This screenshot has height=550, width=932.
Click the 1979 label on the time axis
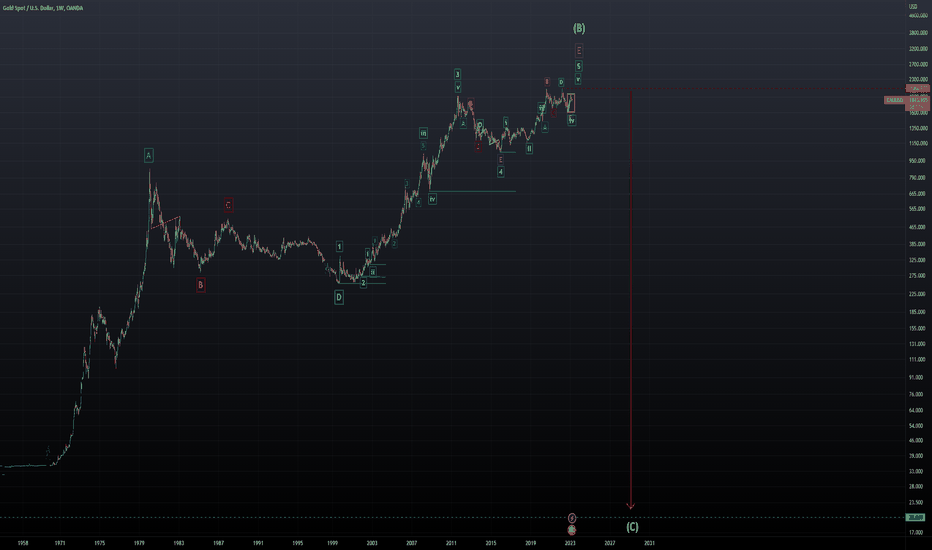pos(139,543)
